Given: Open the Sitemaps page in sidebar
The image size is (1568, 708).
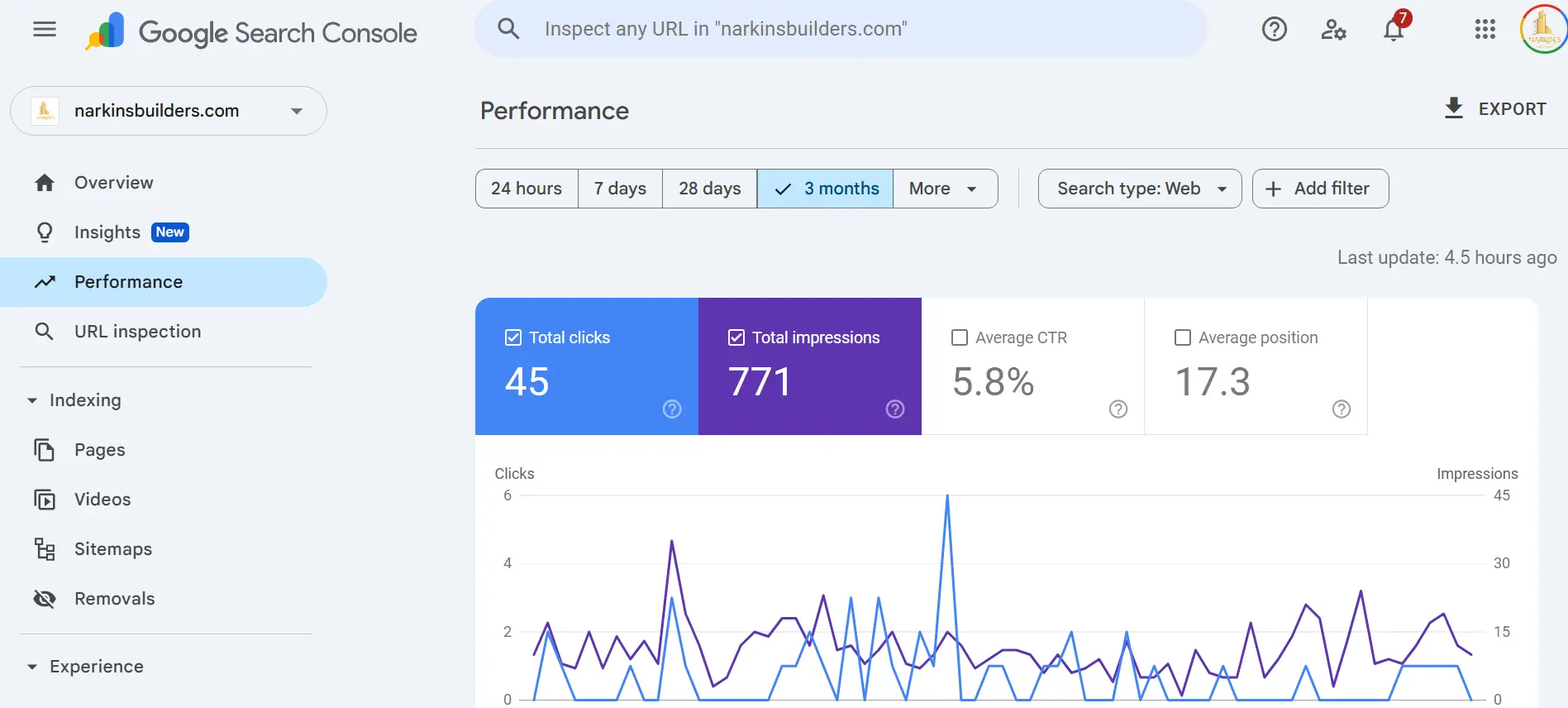Looking at the screenshot, I should (113, 549).
